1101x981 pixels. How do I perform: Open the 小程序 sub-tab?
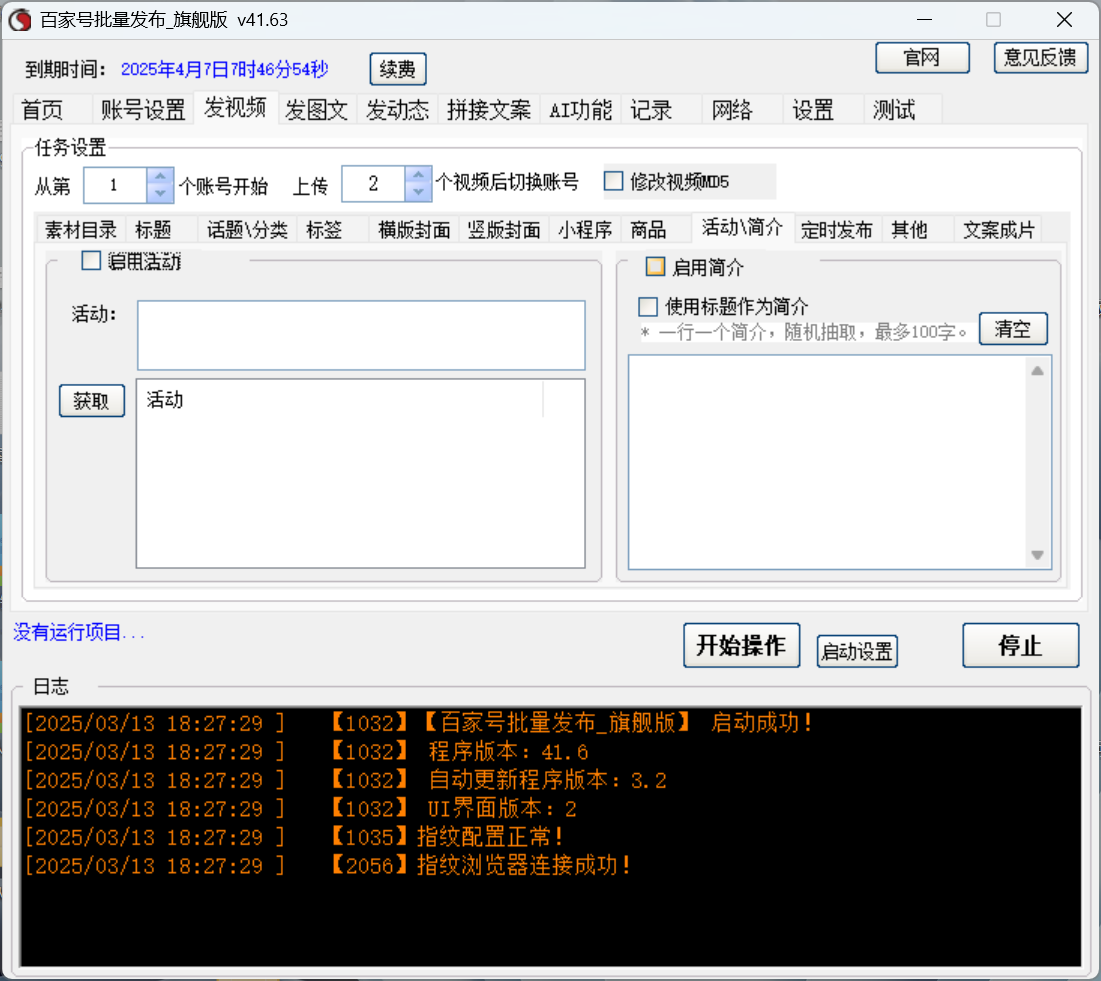tap(585, 230)
